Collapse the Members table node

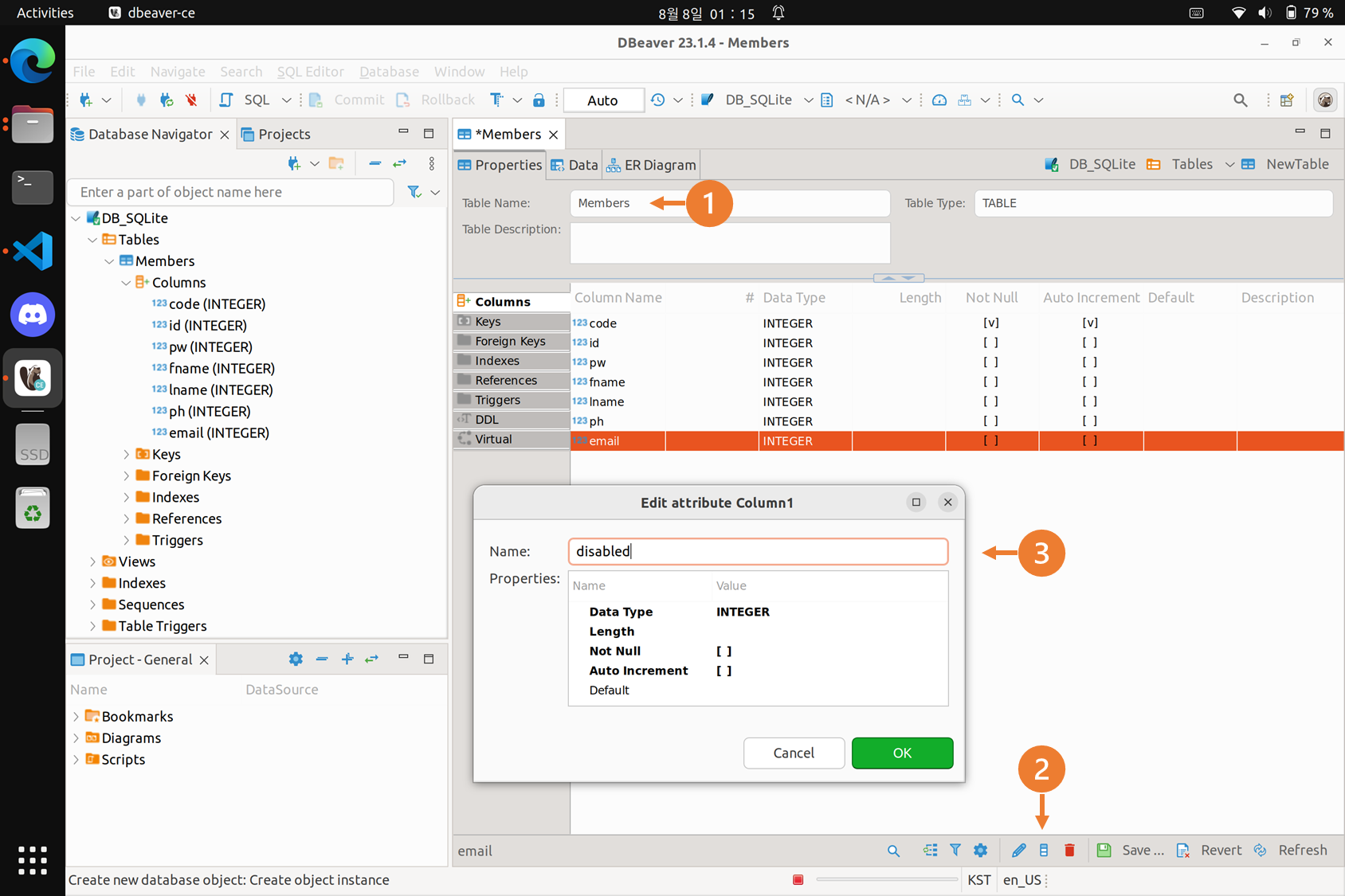(109, 261)
